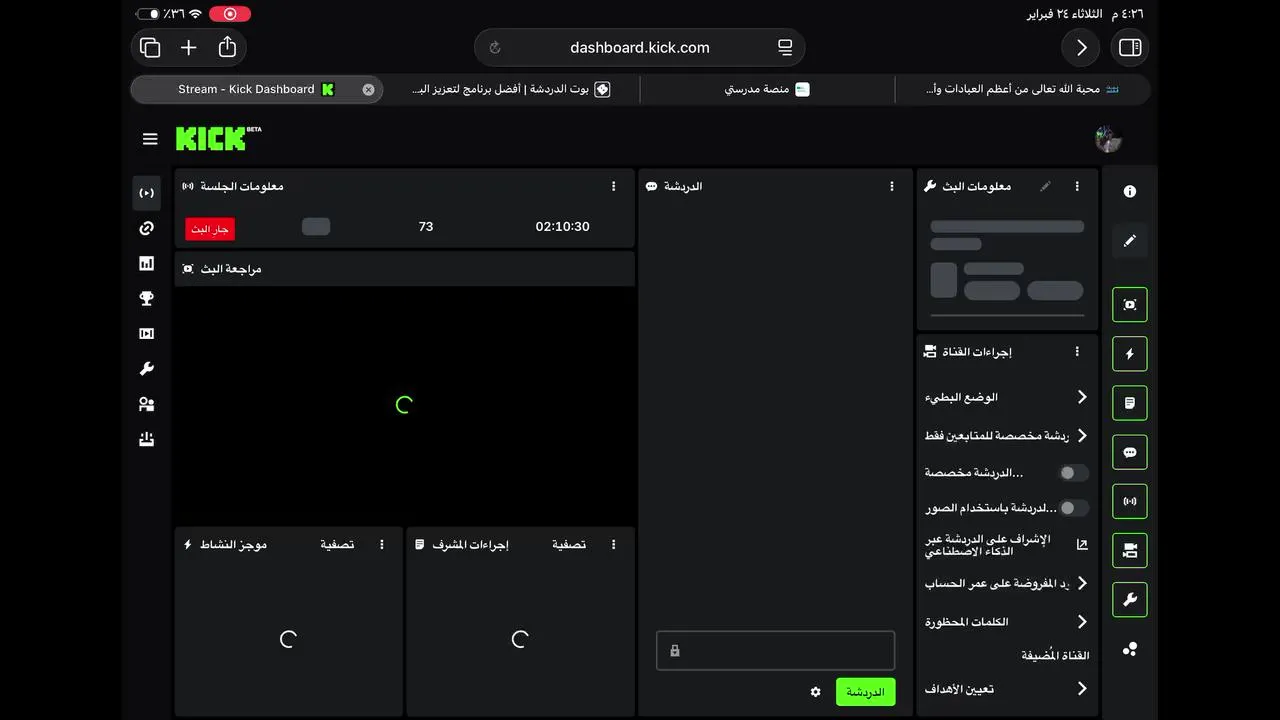The image size is (1280, 720).
Task: Select the stream broadcast icon in left sidebar
Action: point(147,193)
